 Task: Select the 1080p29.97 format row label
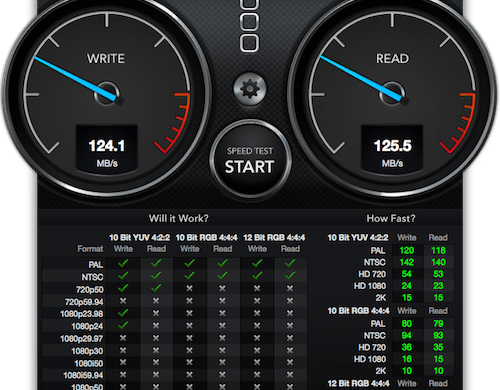click(82, 339)
